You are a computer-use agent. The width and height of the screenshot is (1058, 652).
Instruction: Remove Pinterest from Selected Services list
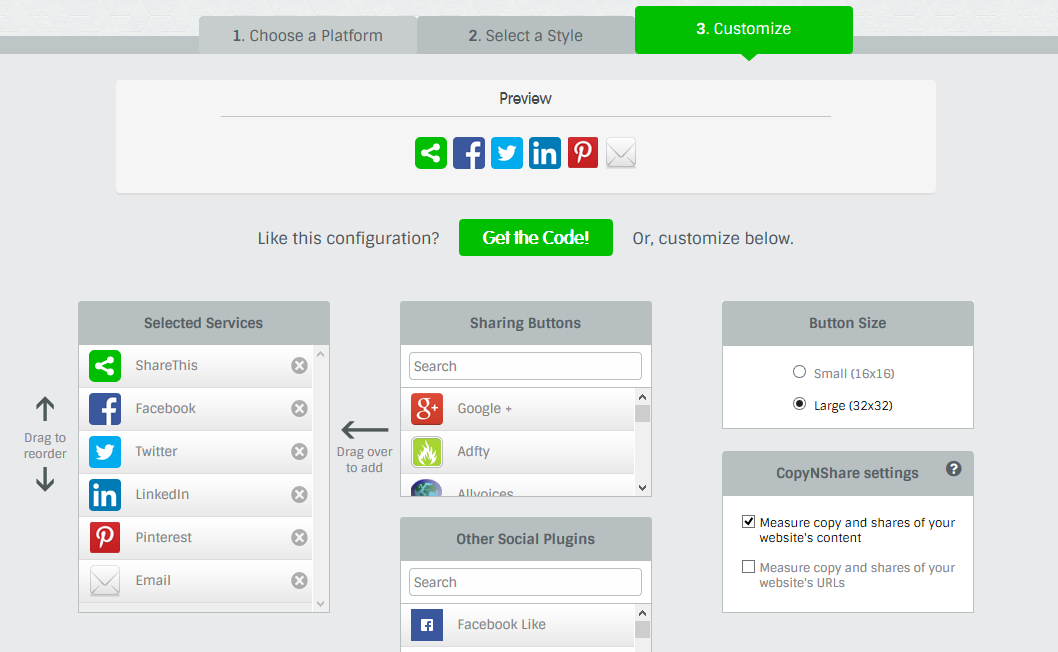pyautogui.click(x=299, y=537)
